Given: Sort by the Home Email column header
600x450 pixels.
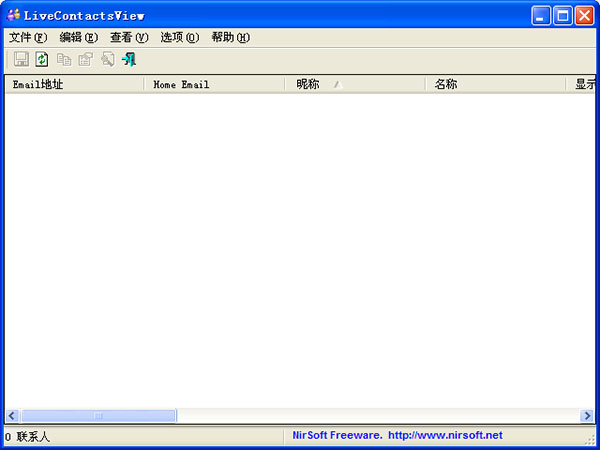Looking at the screenshot, I should (x=214, y=84).
